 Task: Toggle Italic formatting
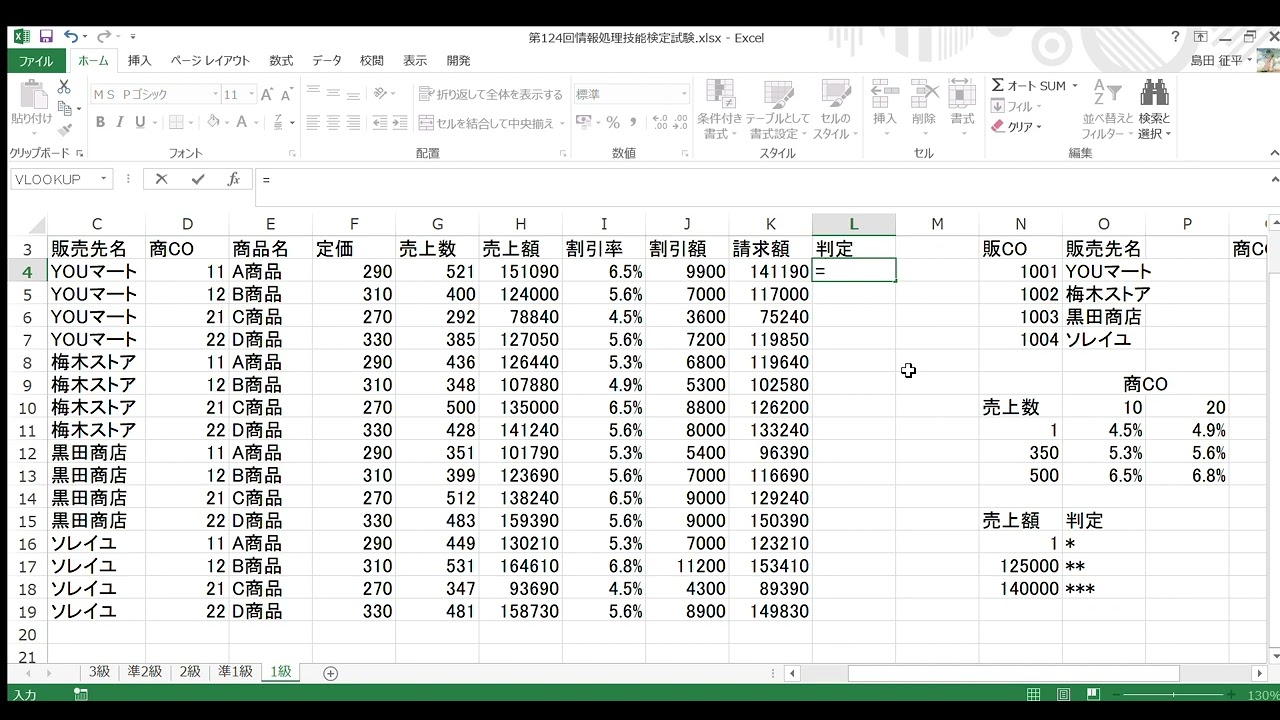coord(120,123)
